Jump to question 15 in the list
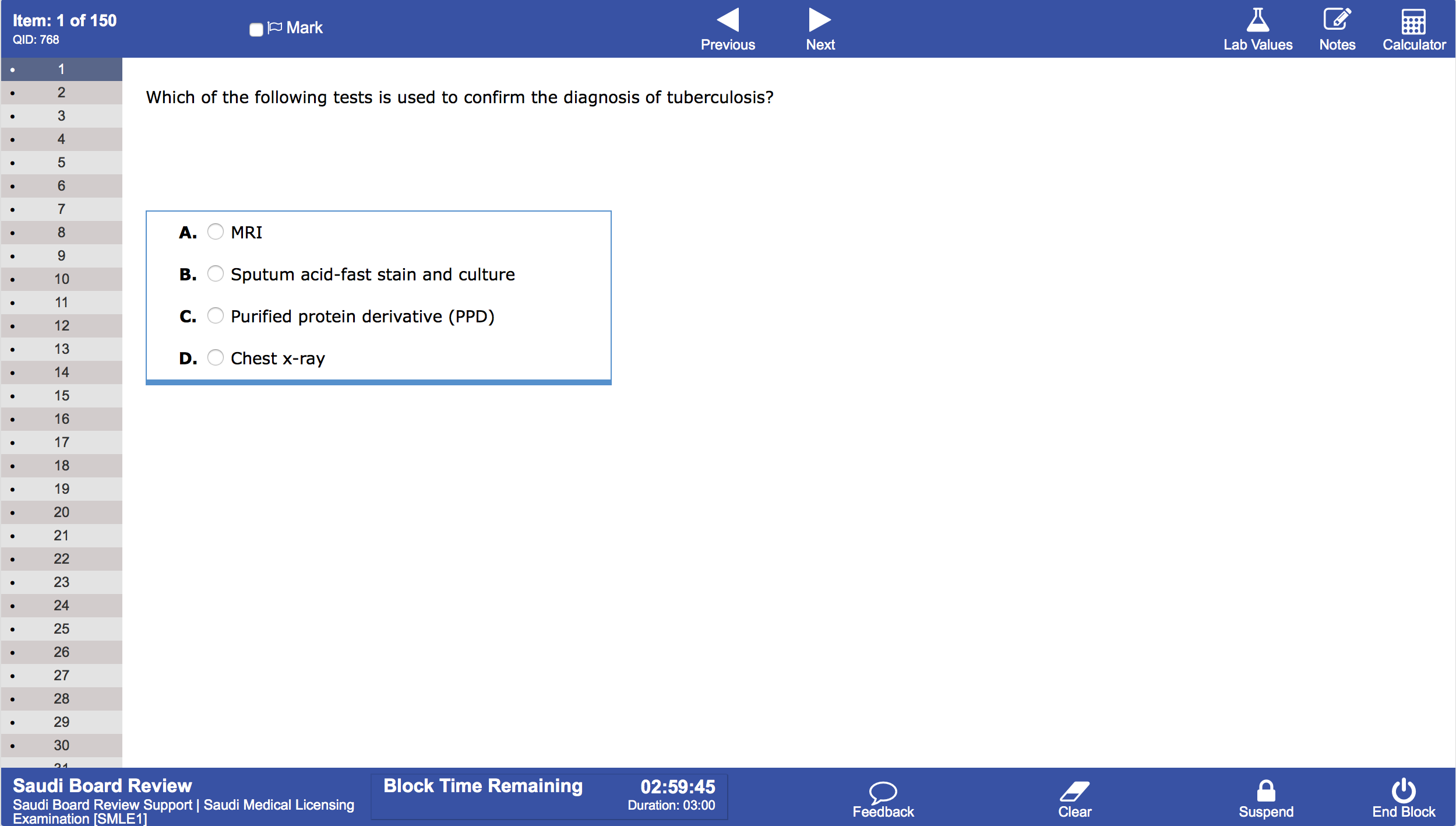This screenshot has height=826, width=1456. pyautogui.click(x=61, y=396)
